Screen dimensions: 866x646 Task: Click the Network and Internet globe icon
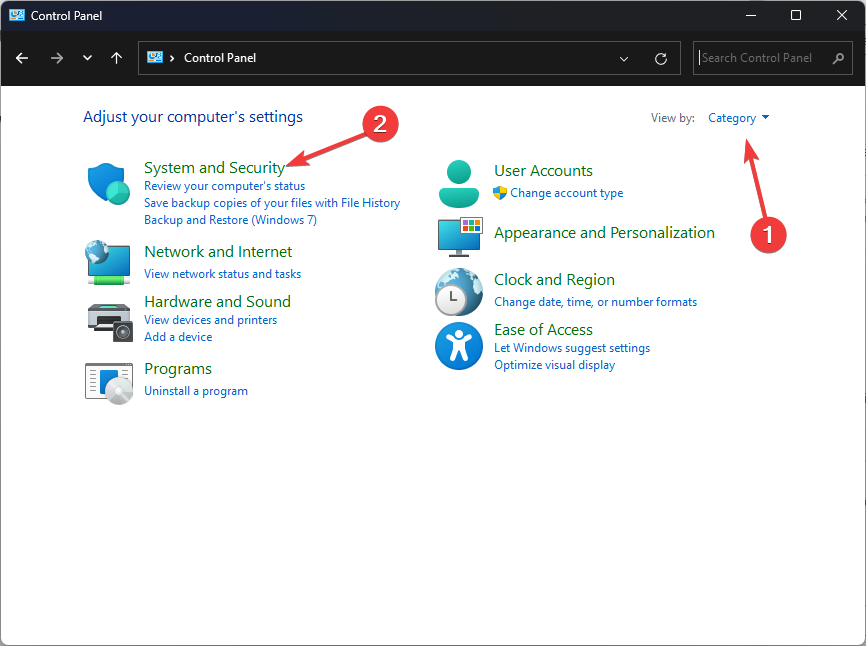(x=108, y=262)
